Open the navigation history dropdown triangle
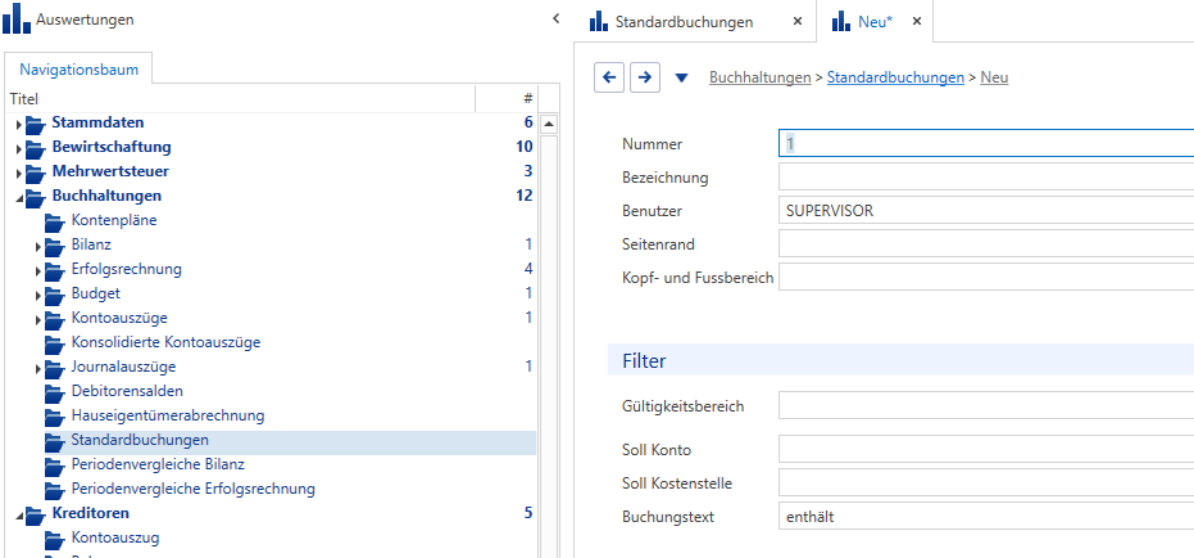Viewport: 1194px width, 558px height. (x=682, y=78)
